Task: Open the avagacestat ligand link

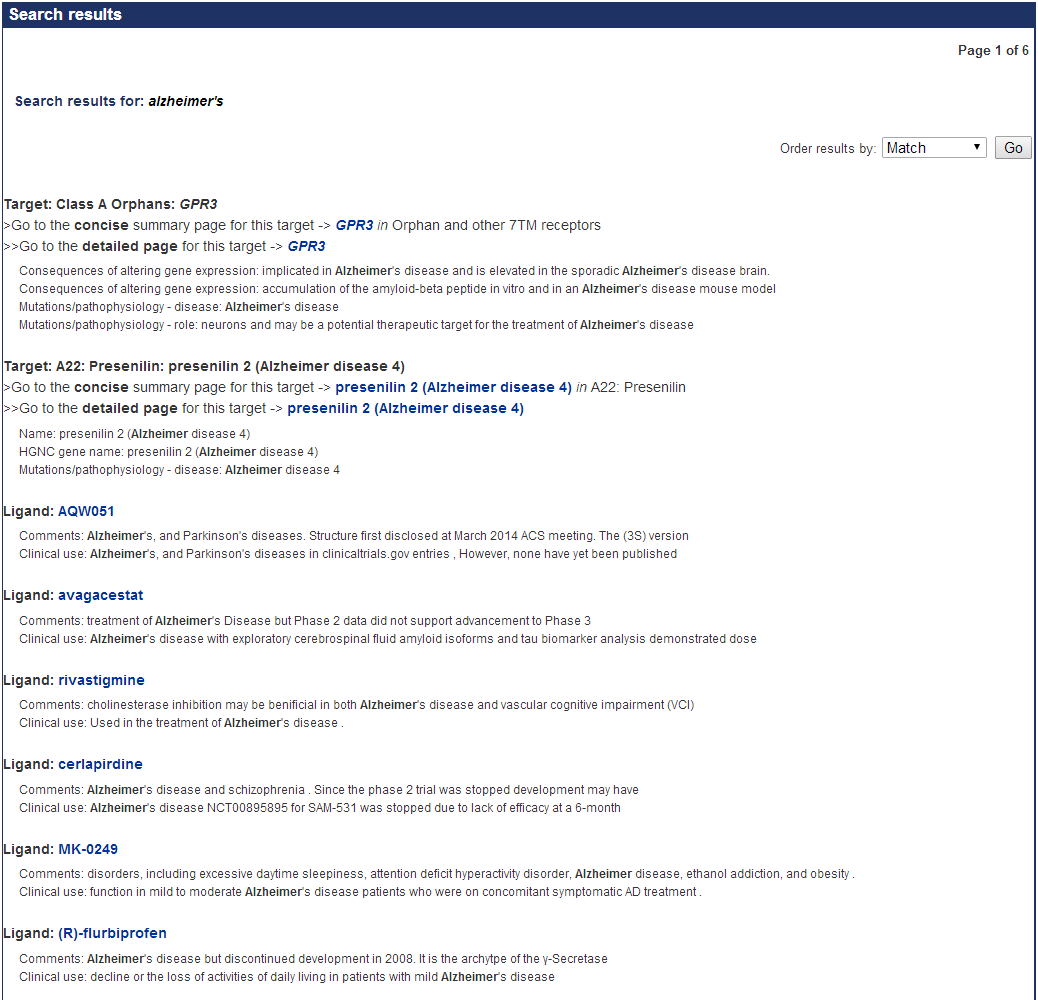Action: click(100, 595)
